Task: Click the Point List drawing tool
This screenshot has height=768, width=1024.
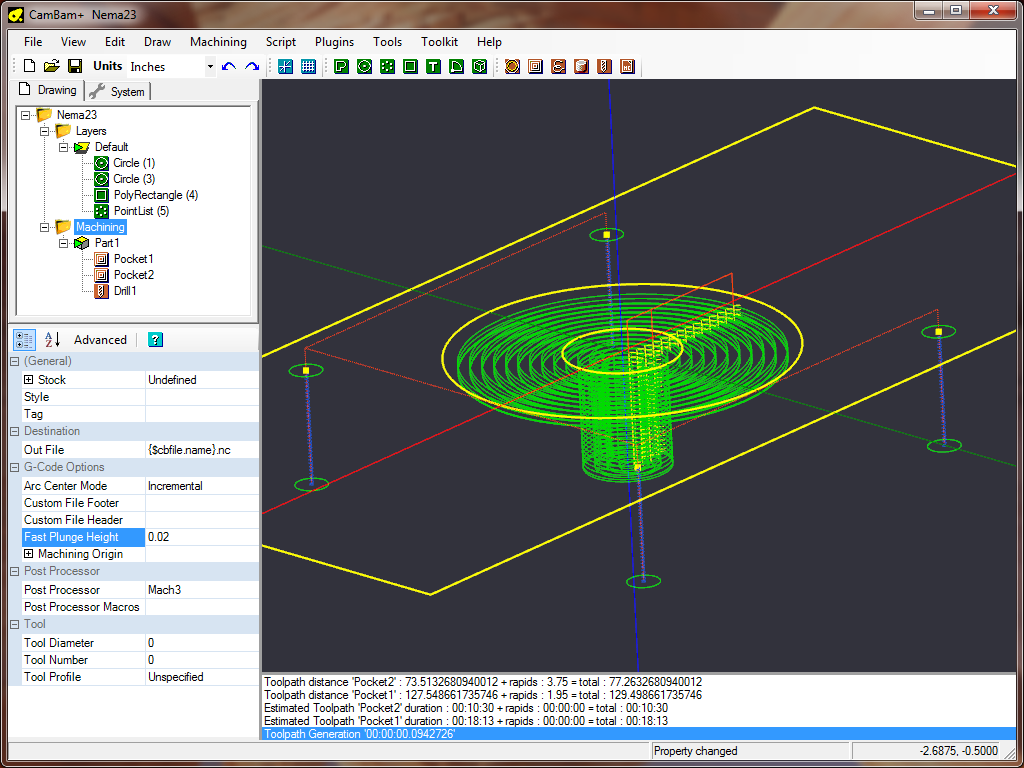Action: click(387, 67)
